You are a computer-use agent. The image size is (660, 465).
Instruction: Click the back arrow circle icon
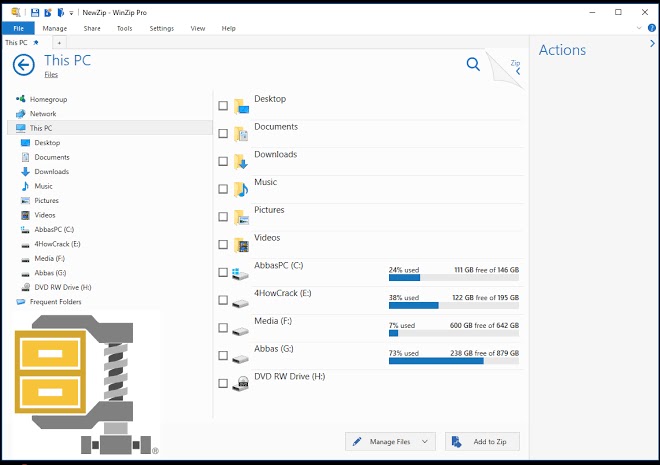(x=24, y=65)
